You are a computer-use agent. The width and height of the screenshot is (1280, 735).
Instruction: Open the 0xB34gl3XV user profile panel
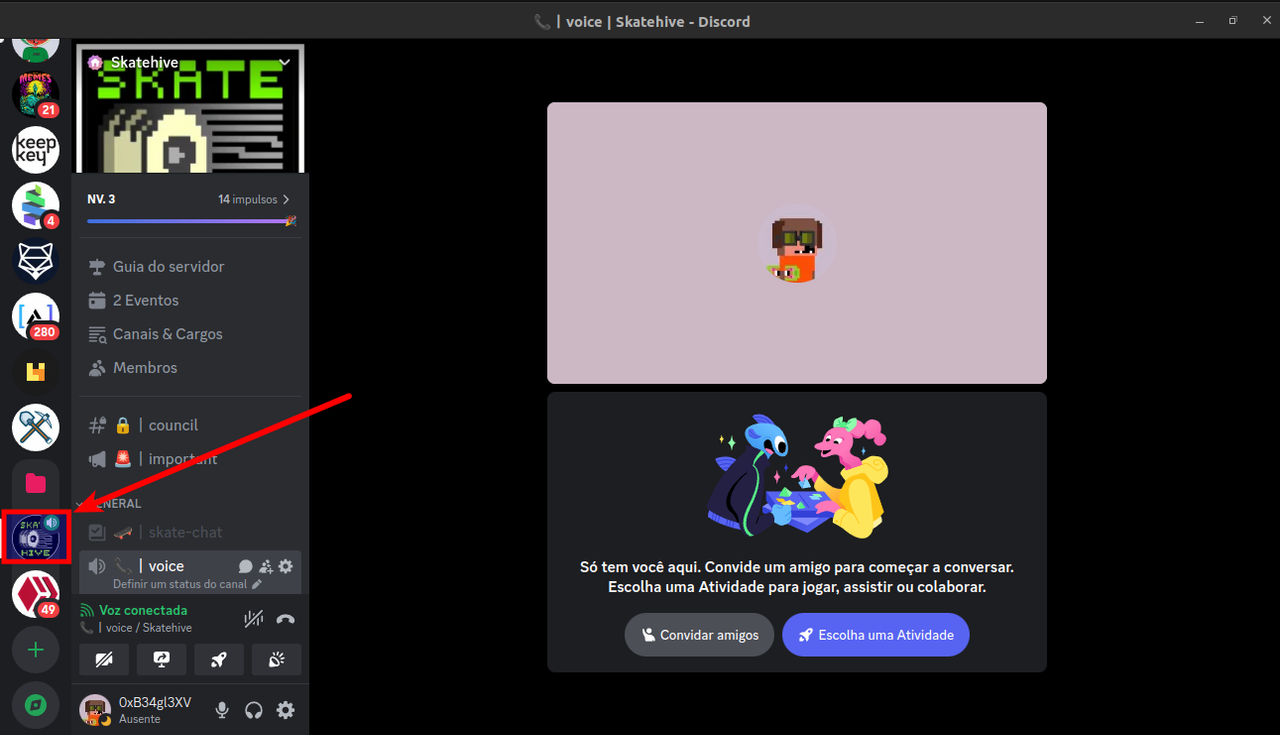tap(140, 710)
